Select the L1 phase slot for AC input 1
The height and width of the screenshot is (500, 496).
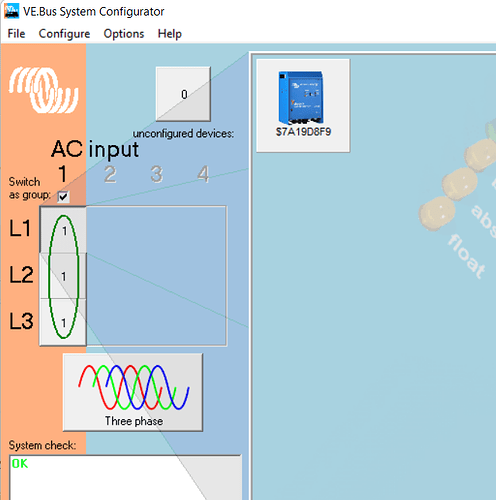tap(63, 230)
